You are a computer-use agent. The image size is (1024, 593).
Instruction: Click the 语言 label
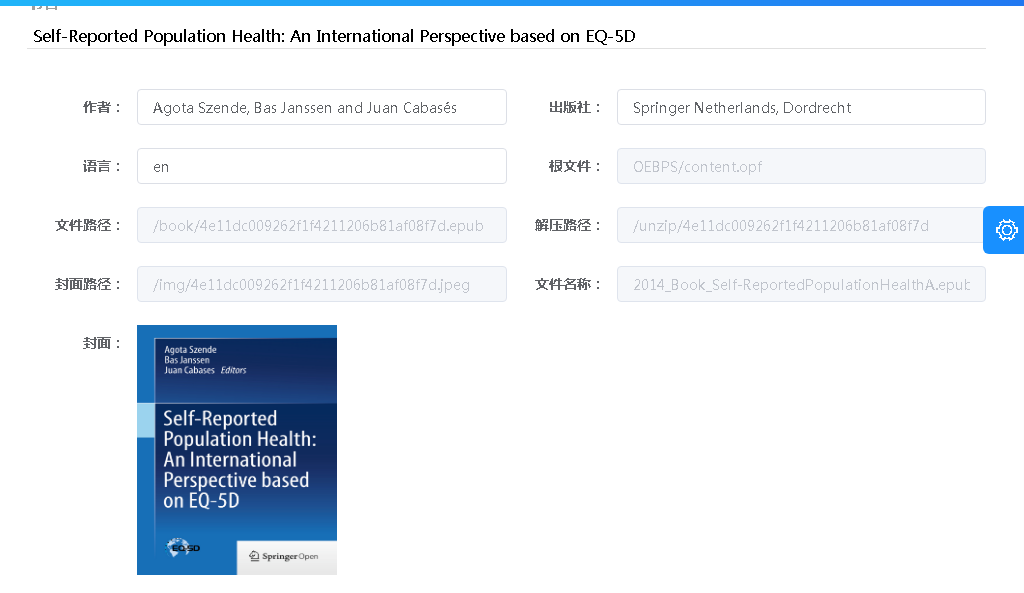pos(102,166)
